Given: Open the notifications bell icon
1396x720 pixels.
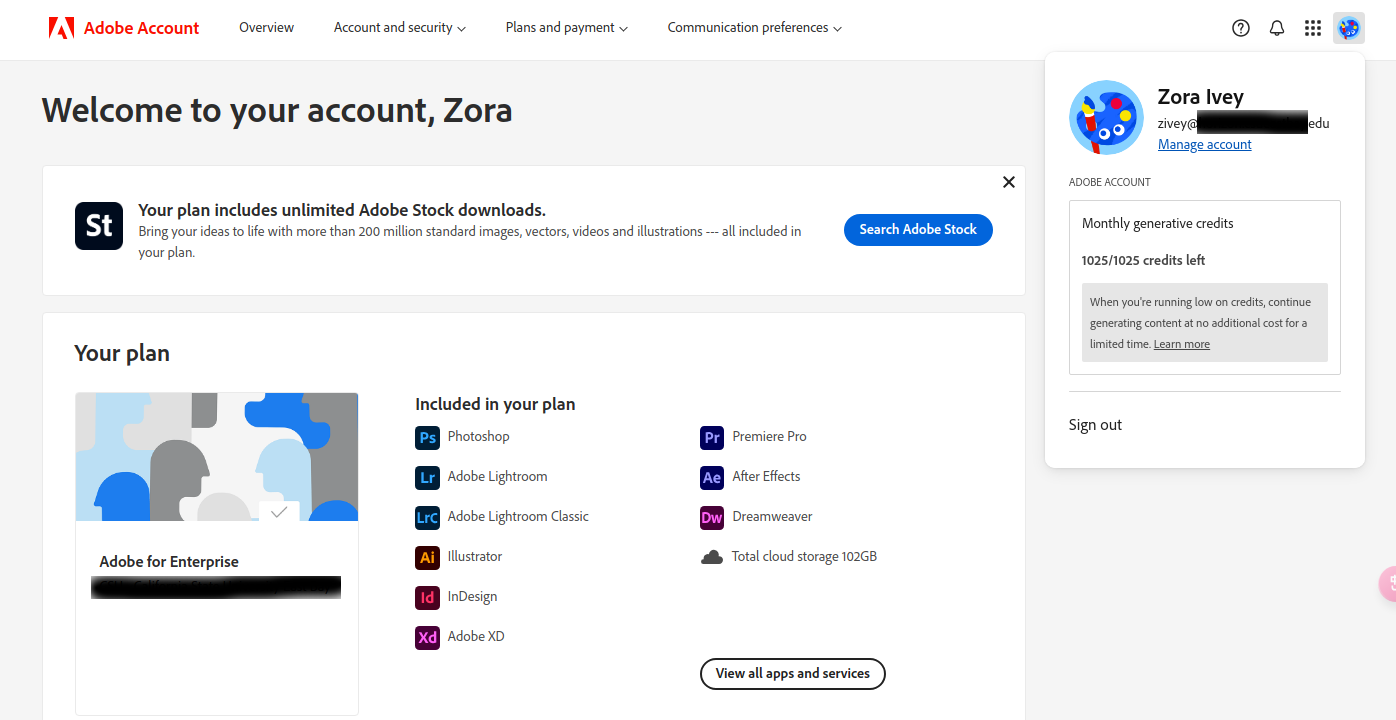Looking at the screenshot, I should click(x=1277, y=28).
